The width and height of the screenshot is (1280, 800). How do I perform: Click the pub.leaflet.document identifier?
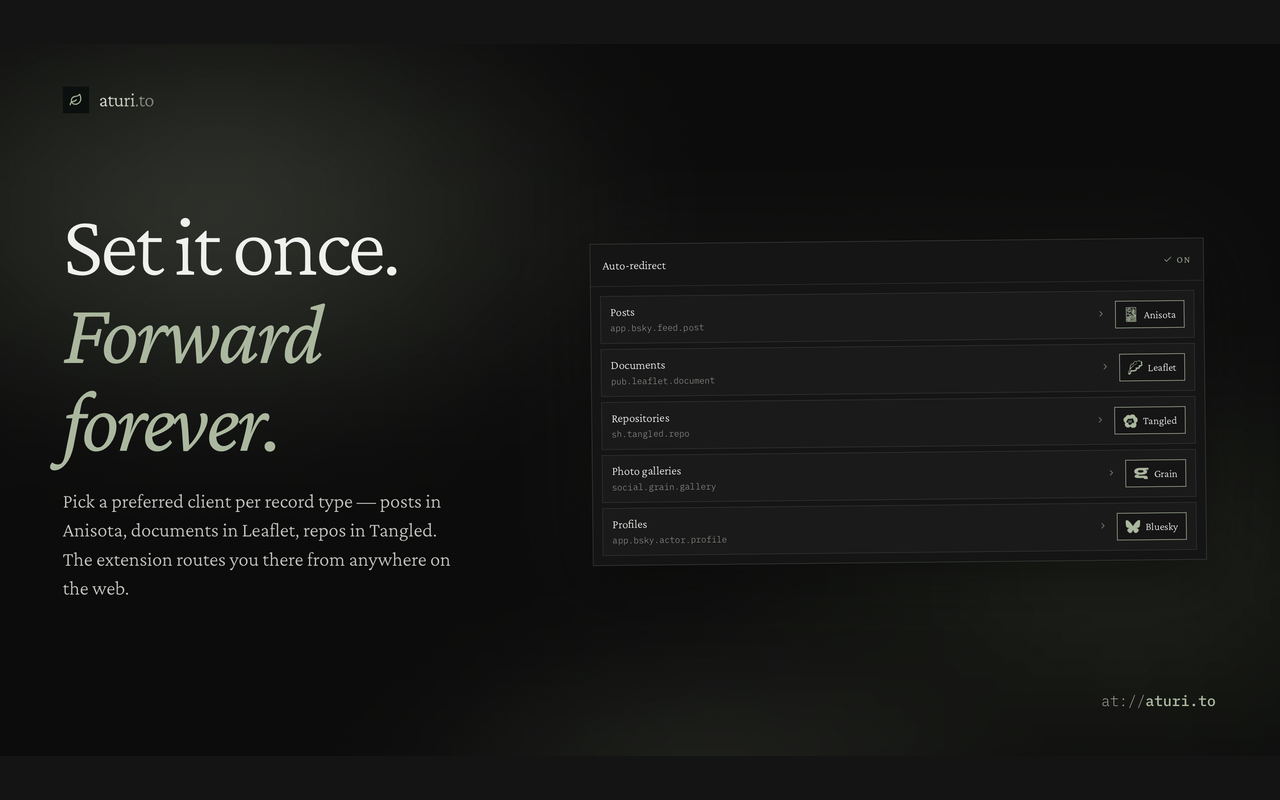663,381
